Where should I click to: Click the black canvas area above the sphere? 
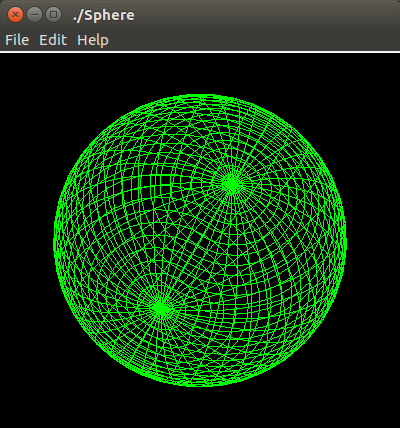(x=200, y=73)
